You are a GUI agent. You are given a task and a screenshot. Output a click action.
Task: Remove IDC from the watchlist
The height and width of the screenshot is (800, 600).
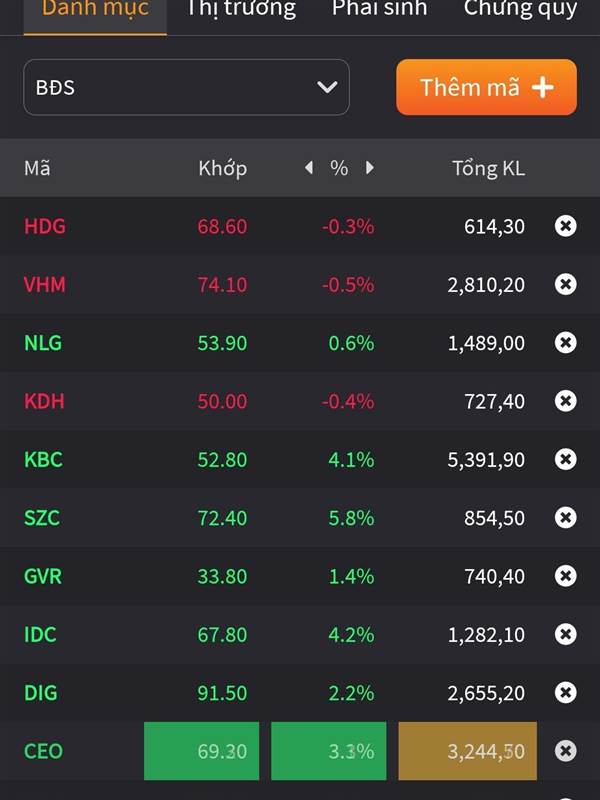(x=565, y=634)
